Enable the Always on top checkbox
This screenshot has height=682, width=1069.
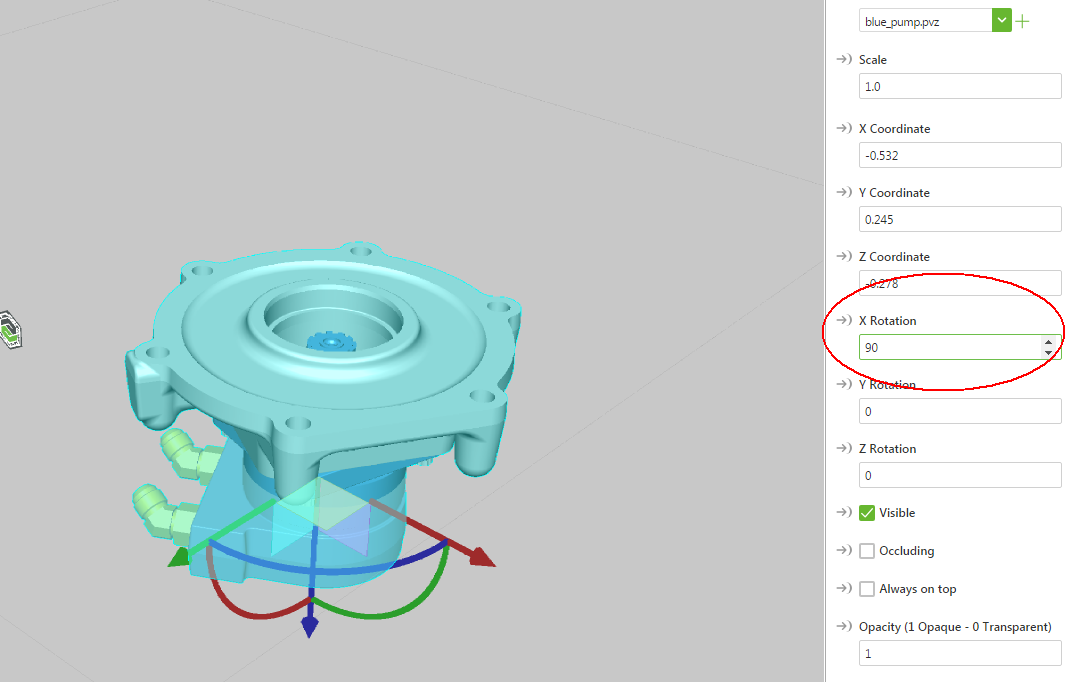[867, 589]
